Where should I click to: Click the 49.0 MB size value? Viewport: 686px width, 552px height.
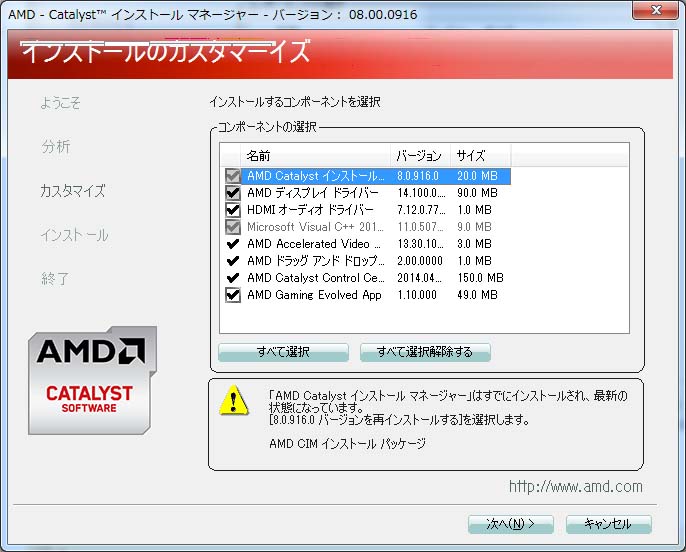[x=477, y=295]
